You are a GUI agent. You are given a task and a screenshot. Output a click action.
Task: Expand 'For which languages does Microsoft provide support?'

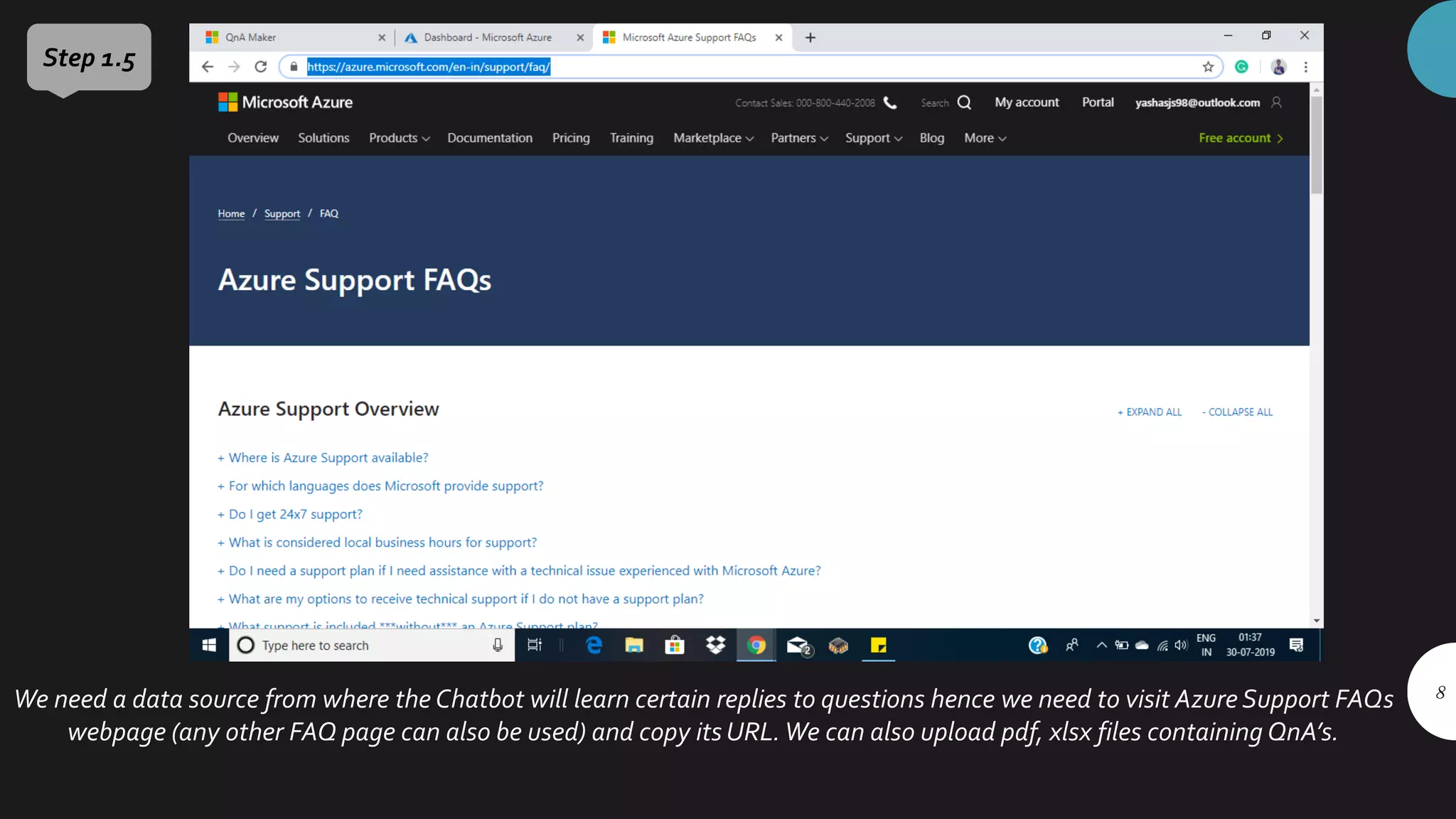click(x=381, y=486)
